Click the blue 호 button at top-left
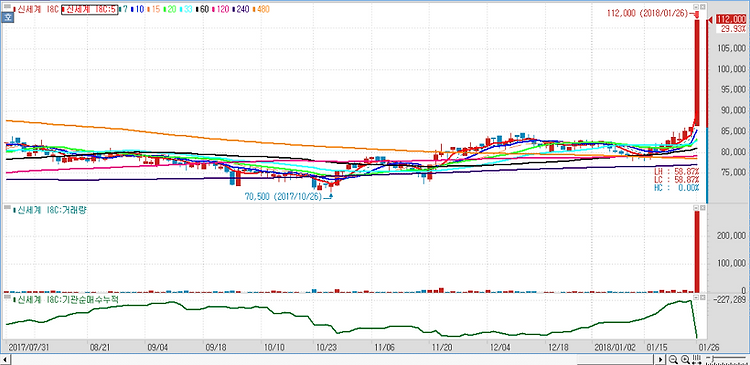Viewport: 750px width, 365px height. pos(7,18)
